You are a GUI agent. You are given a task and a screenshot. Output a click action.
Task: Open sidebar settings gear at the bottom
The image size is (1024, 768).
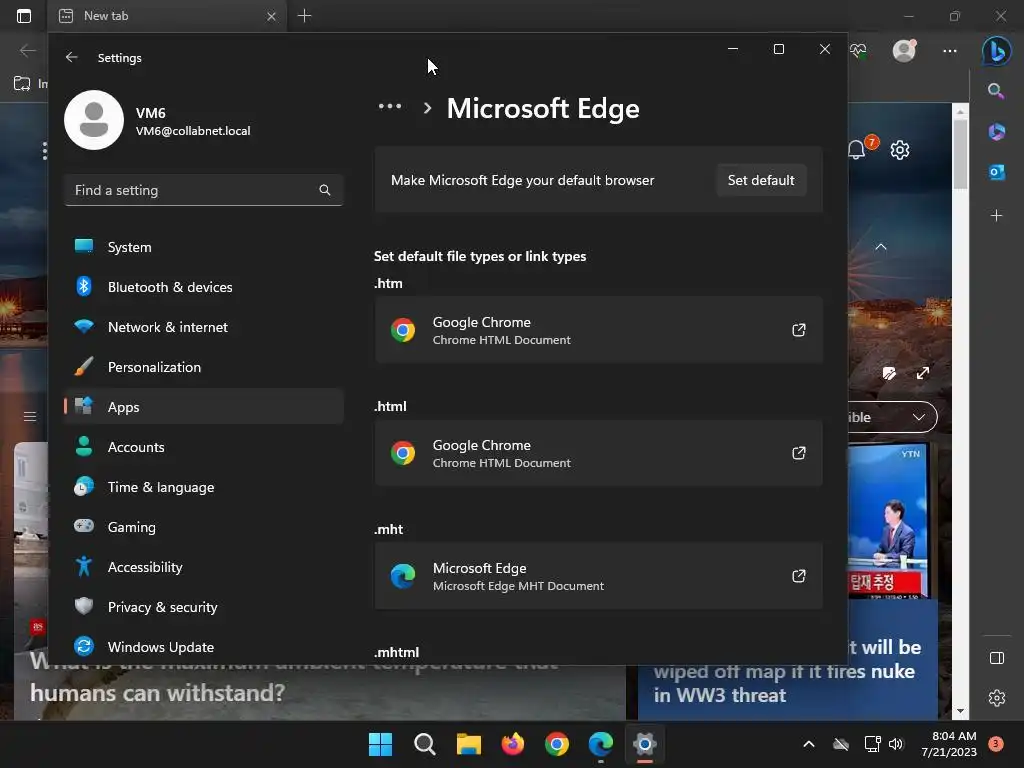pyautogui.click(x=997, y=698)
